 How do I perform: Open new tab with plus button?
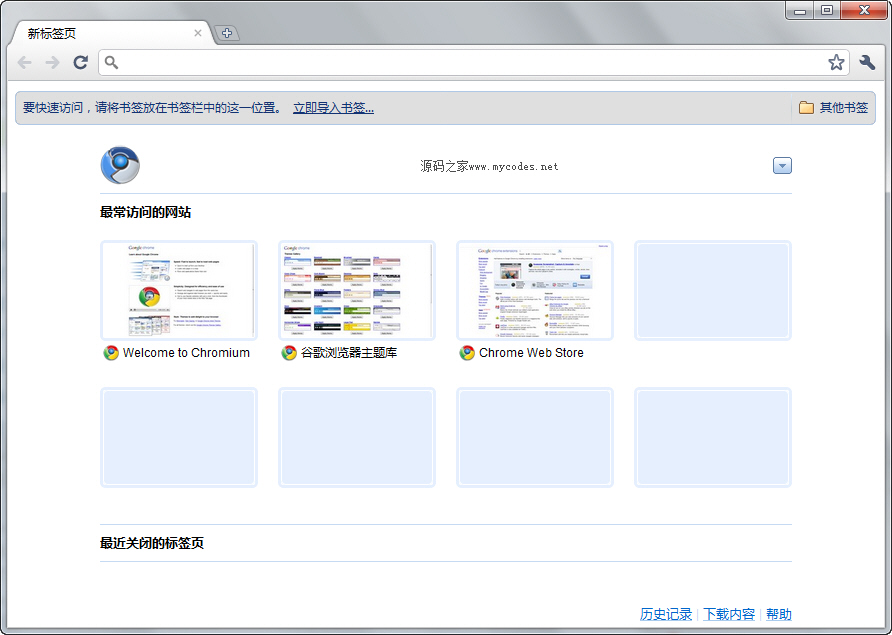[227, 34]
